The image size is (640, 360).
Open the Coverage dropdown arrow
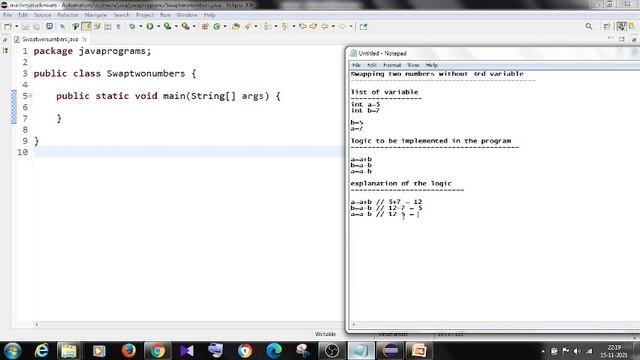click(176, 27)
